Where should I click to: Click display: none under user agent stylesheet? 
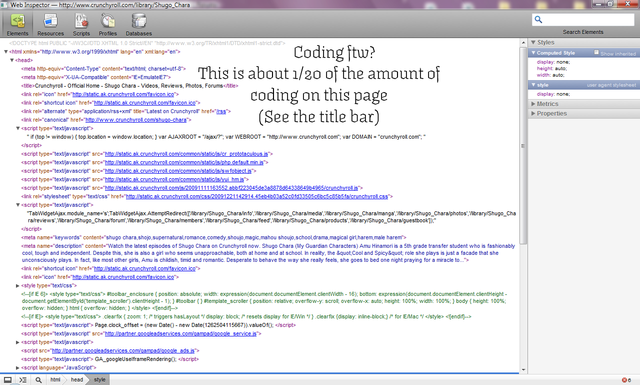coord(553,94)
